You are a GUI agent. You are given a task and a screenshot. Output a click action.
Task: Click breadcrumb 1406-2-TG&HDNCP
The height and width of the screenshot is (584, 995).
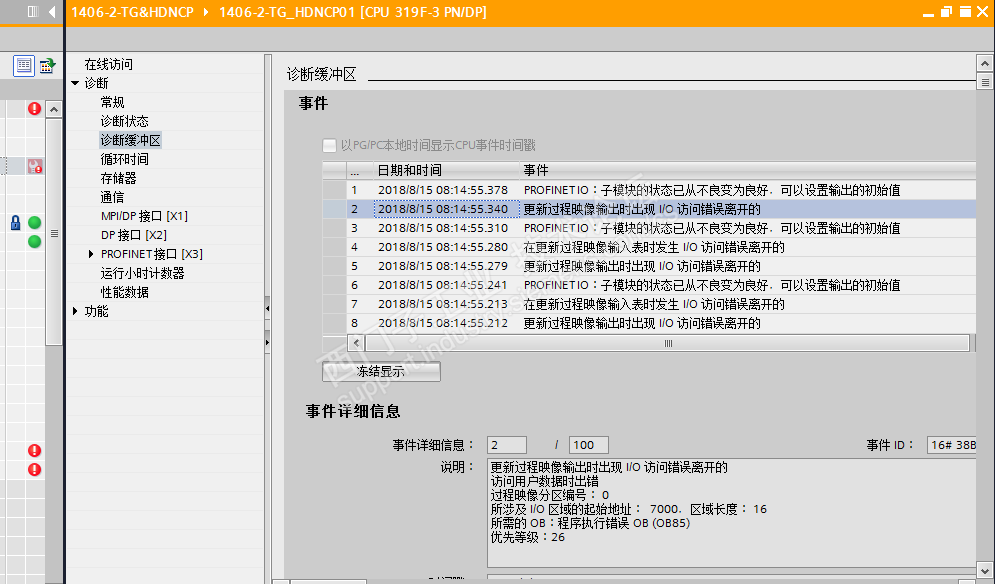132,12
